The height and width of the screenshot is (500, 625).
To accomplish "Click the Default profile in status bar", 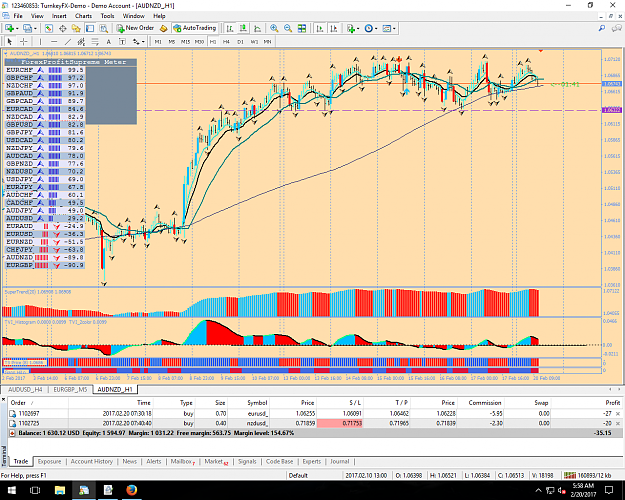I will (x=298, y=475).
